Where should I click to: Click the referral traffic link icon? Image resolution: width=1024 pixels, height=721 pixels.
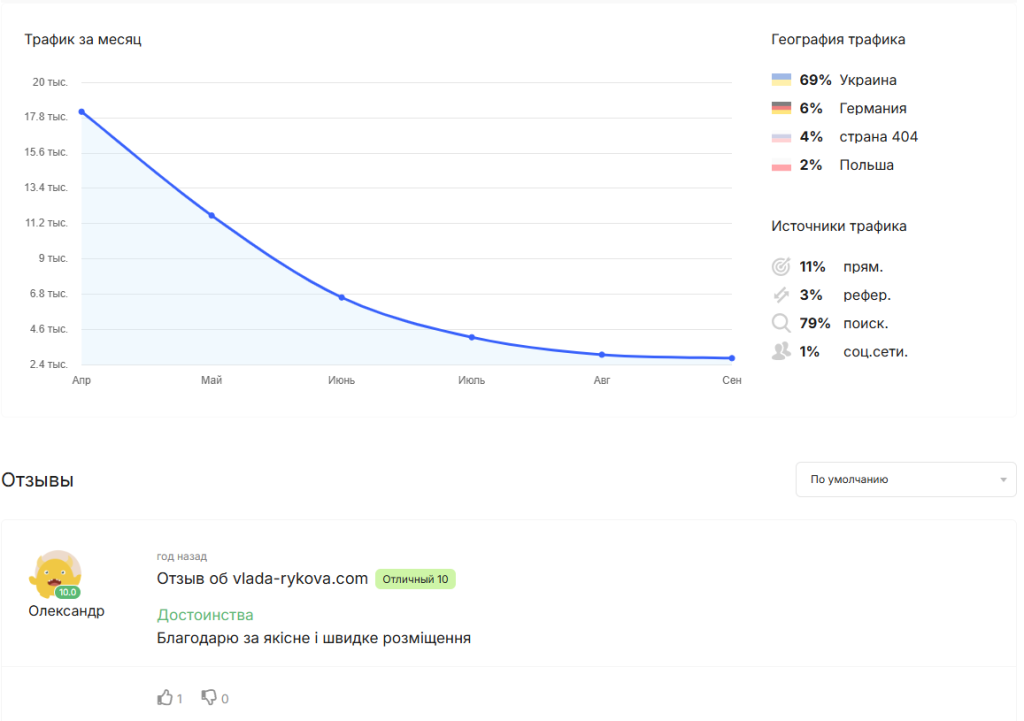click(781, 295)
